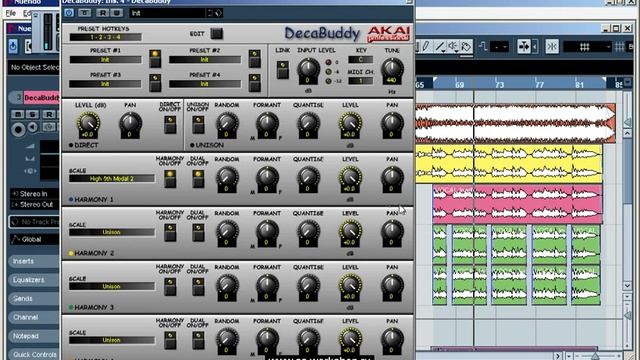Click the Stereo In input routing
Image resolution: width=640 pixels, height=360 pixels.
point(34,194)
